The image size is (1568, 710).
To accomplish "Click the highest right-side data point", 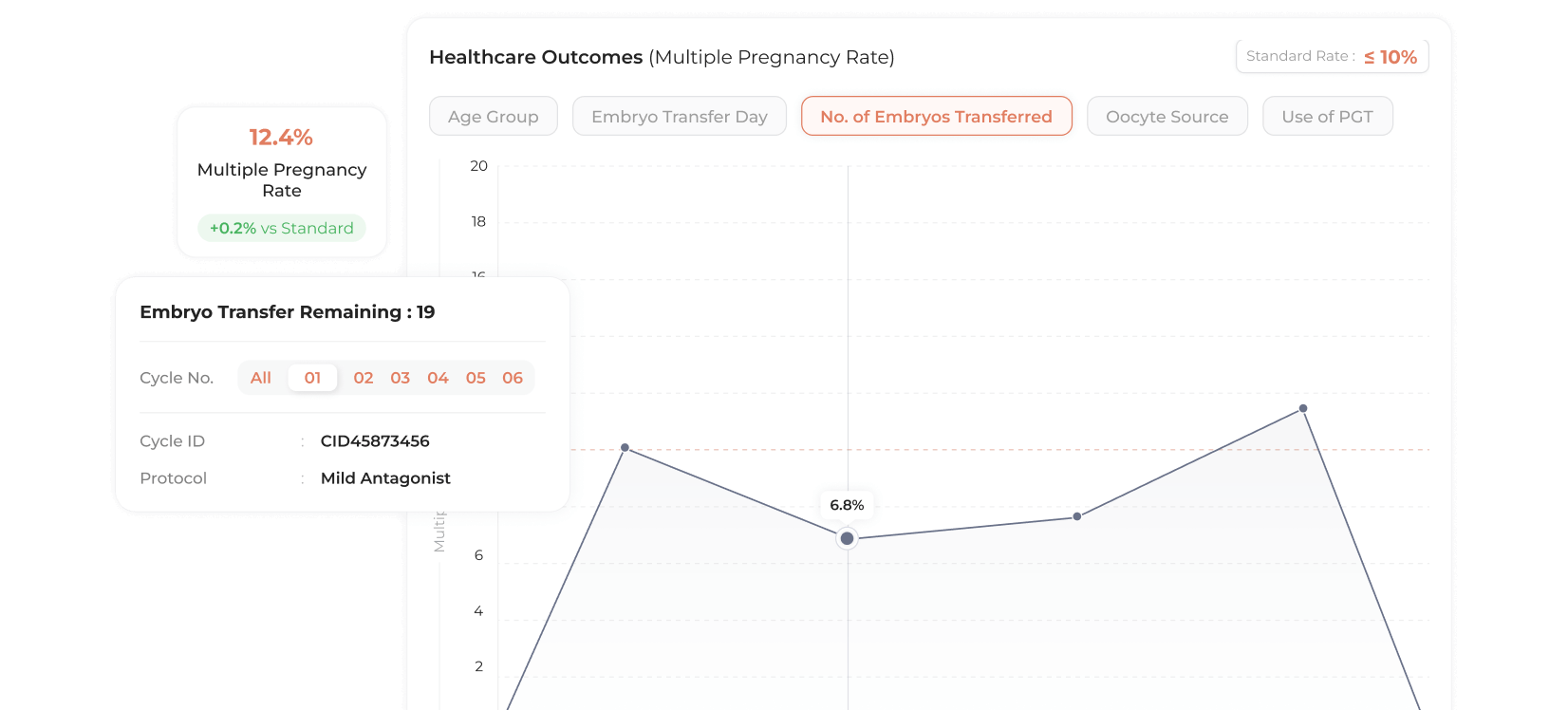I will click(x=1303, y=408).
